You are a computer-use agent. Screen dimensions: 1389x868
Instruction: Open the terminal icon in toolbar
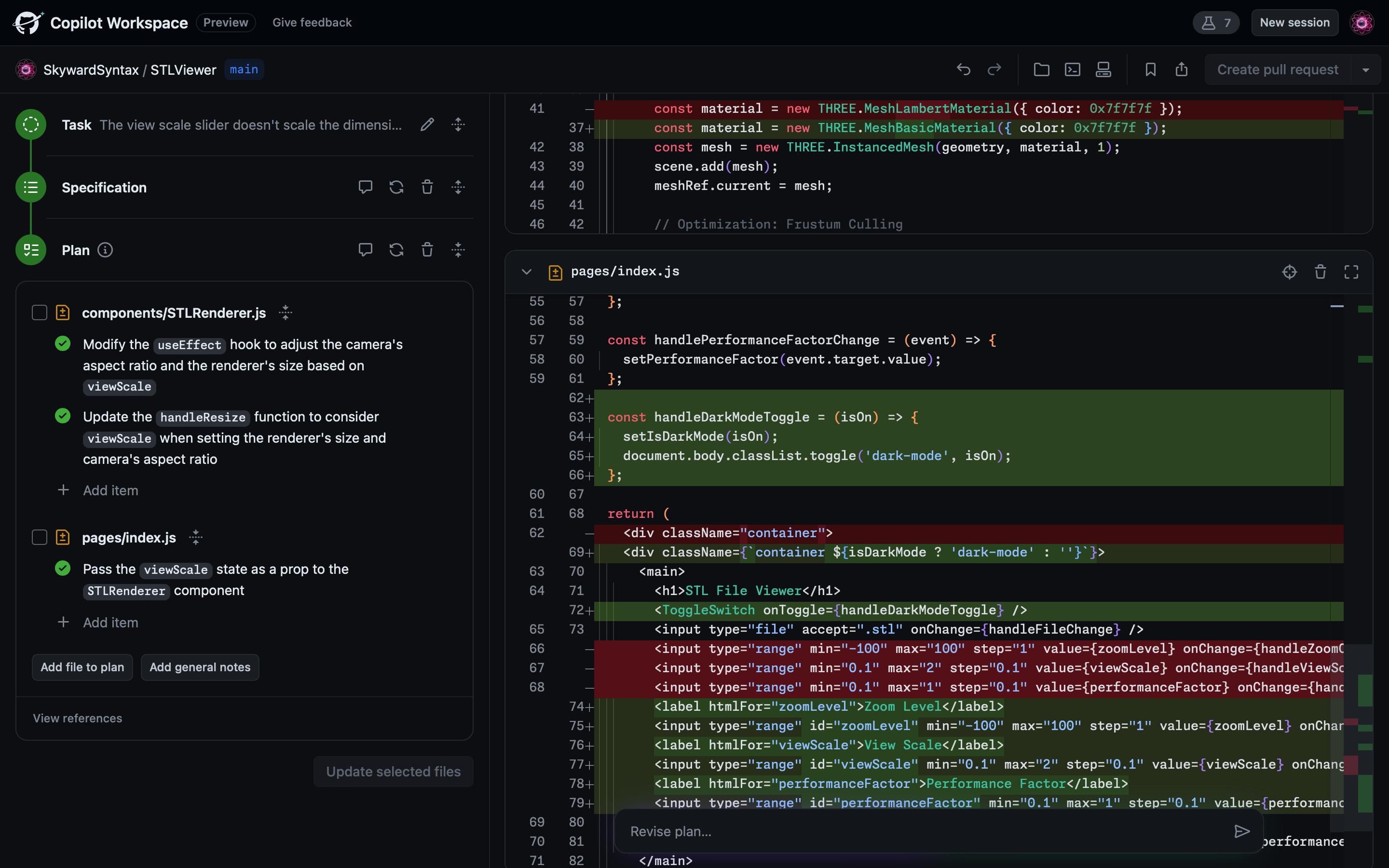click(1072, 69)
